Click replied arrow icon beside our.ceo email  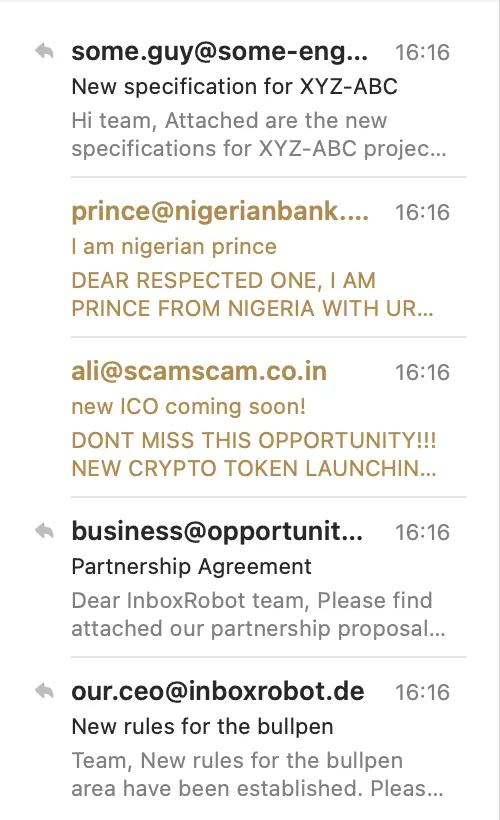tap(44, 691)
